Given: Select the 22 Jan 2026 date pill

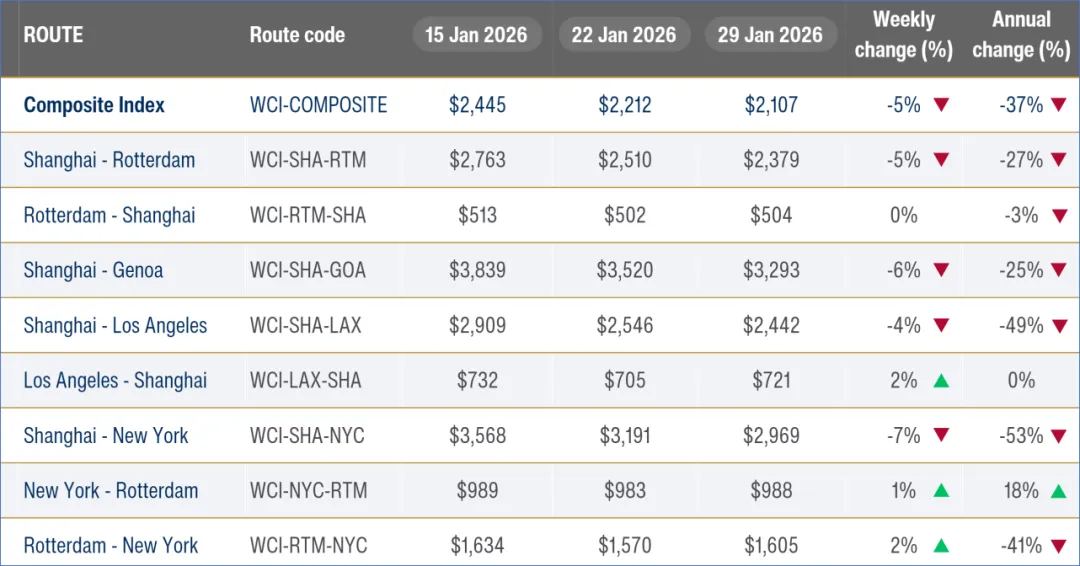Looking at the screenshot, I should click(624, 35).
